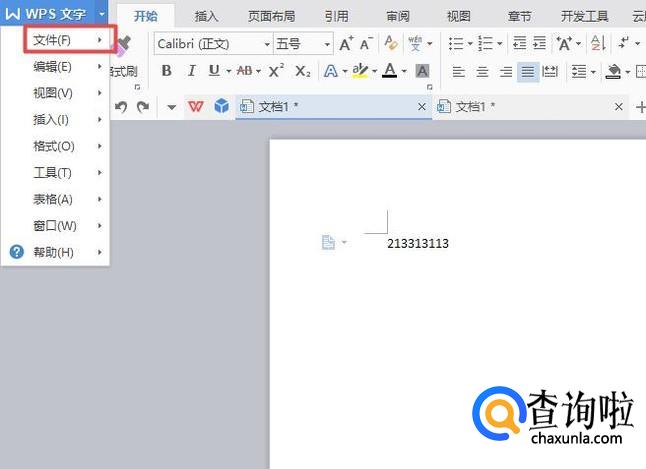
Task: Toggle strikethrough AB formatting
Action: 245,71
